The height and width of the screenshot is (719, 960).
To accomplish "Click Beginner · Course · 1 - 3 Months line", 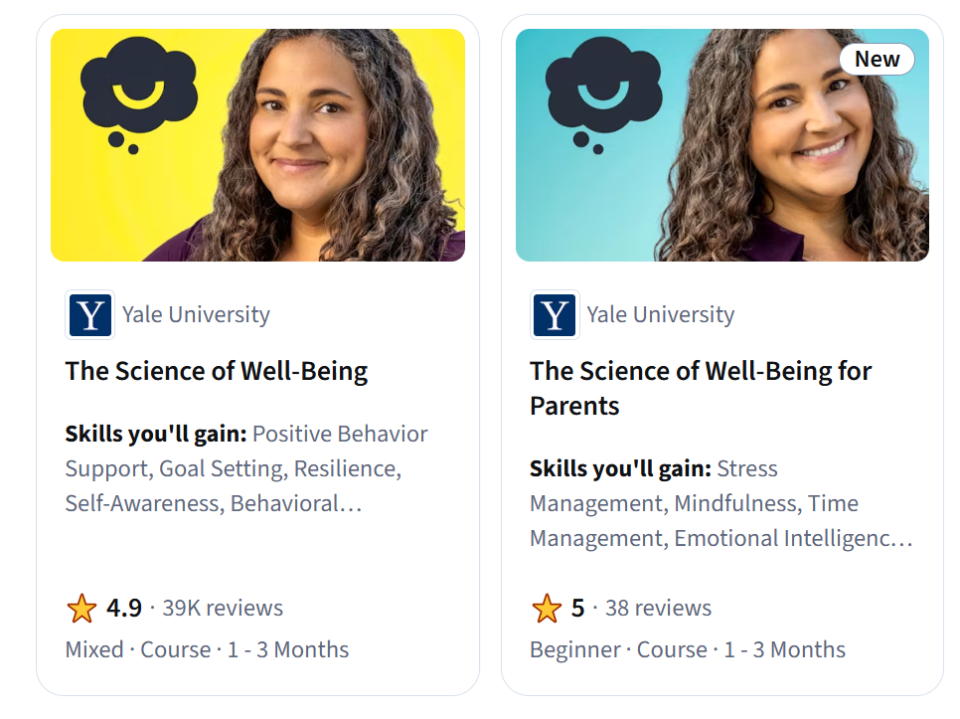I will click(688, 649).
